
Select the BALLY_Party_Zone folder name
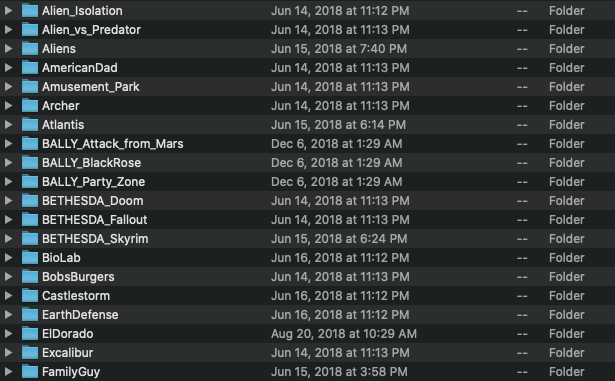[93, 182]
